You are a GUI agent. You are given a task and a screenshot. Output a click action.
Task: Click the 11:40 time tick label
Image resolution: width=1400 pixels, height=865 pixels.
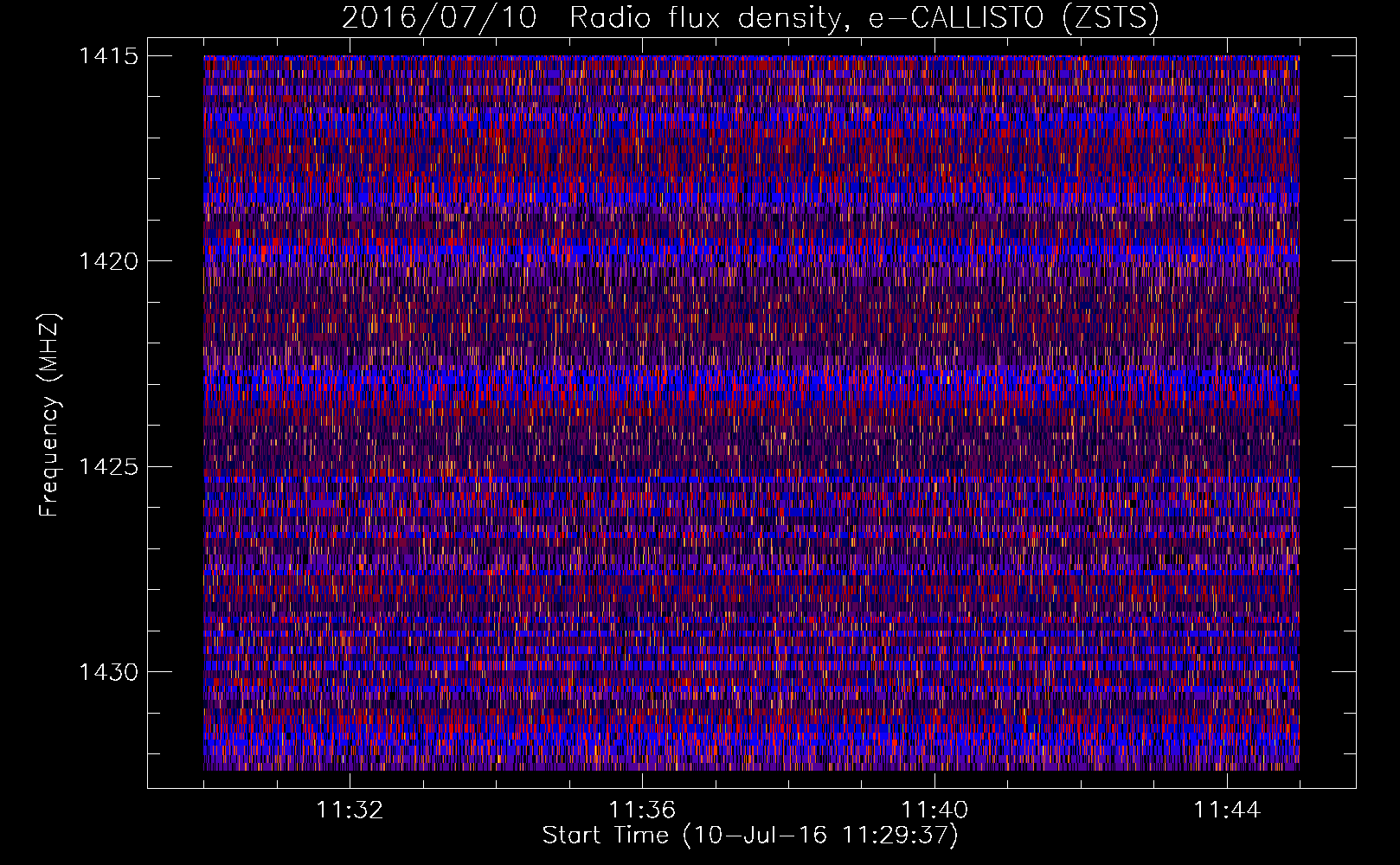tap(934, 811)
